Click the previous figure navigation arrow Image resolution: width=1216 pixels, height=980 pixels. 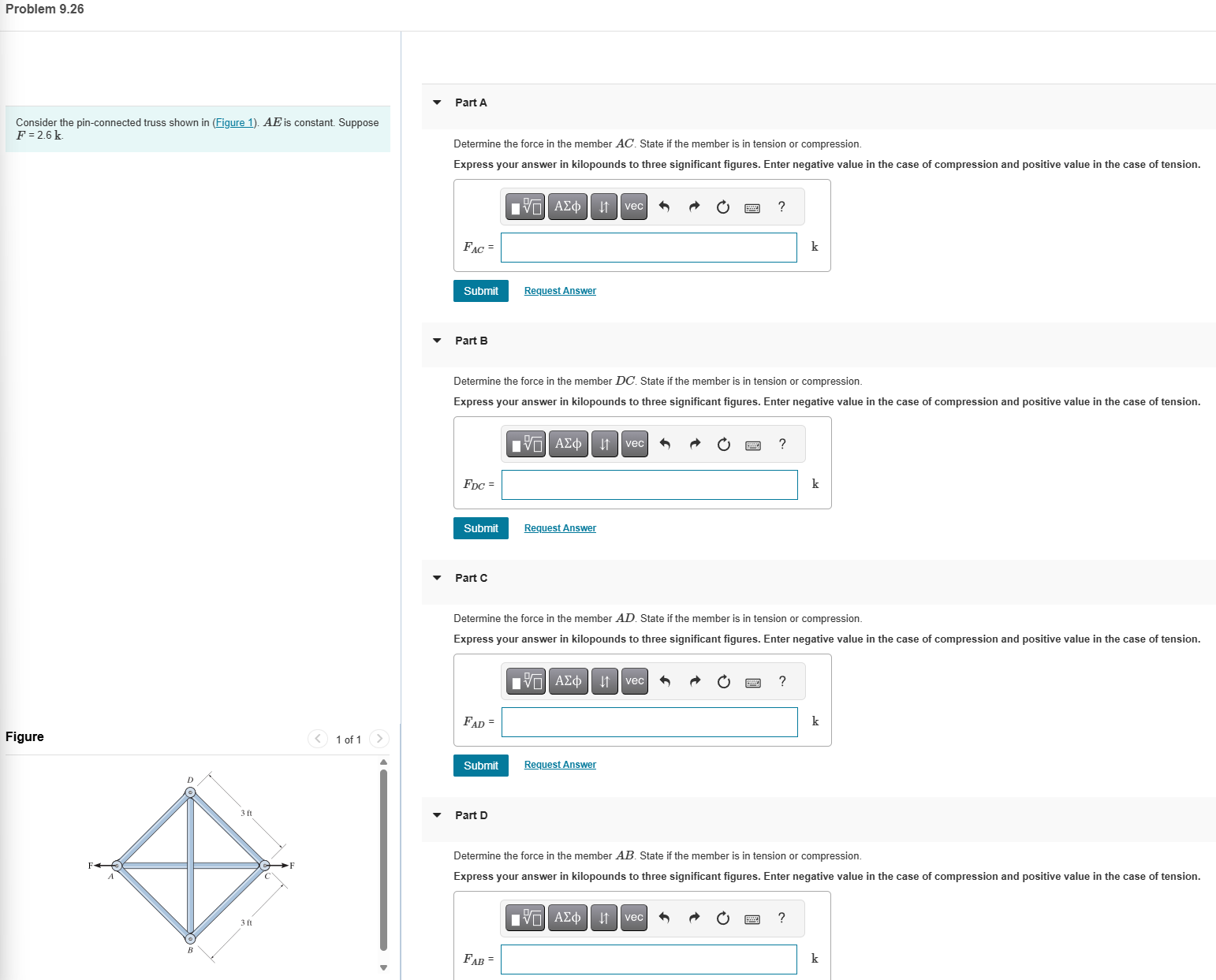pos(318,739)
